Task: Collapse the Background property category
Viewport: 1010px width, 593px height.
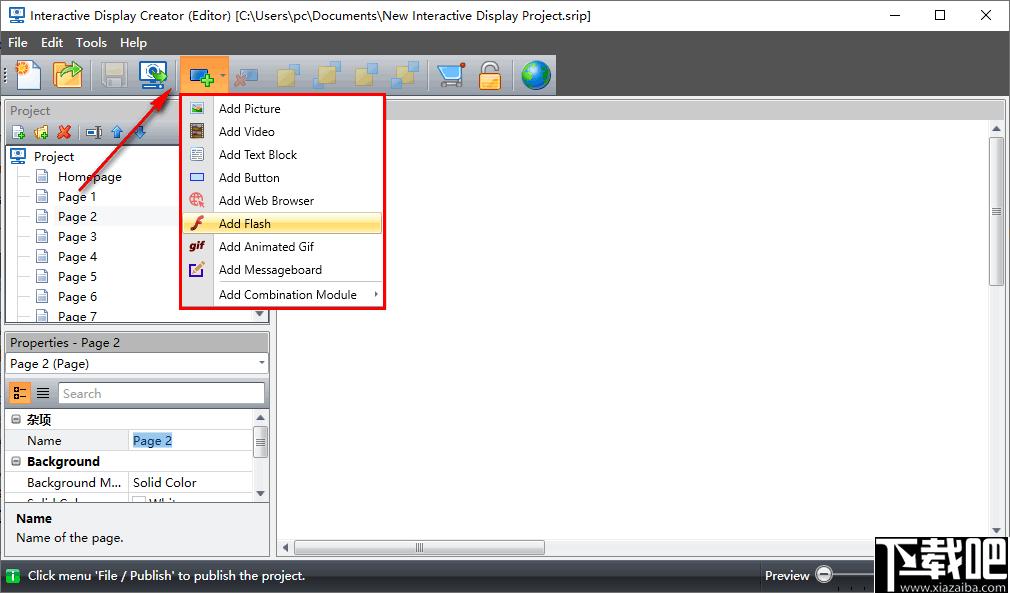Action: click(16, 462)
